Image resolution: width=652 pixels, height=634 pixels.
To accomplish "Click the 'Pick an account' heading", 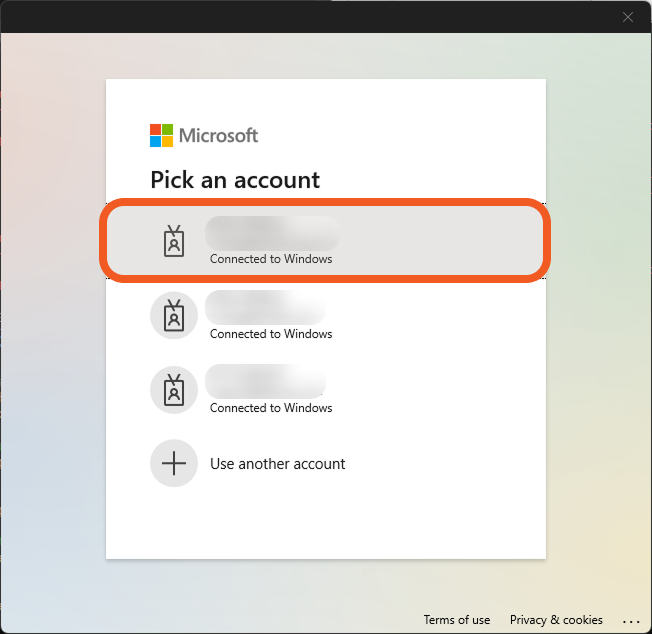I will pos(235,180).
